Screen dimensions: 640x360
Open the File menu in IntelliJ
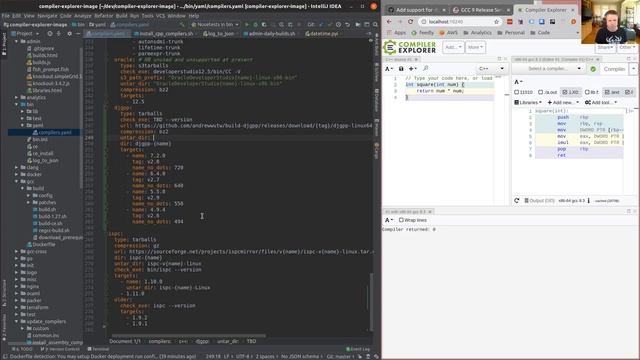click(5, 16)
